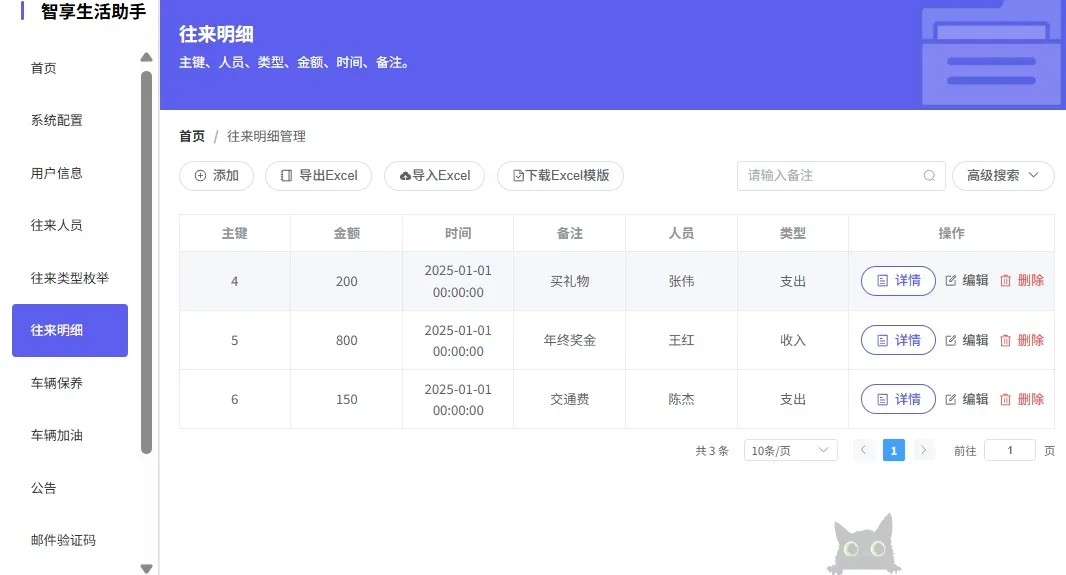Click 编辑 for the 张伟 row
The width and height of the screenshot is (1066, 575).
tap(967, 280)
